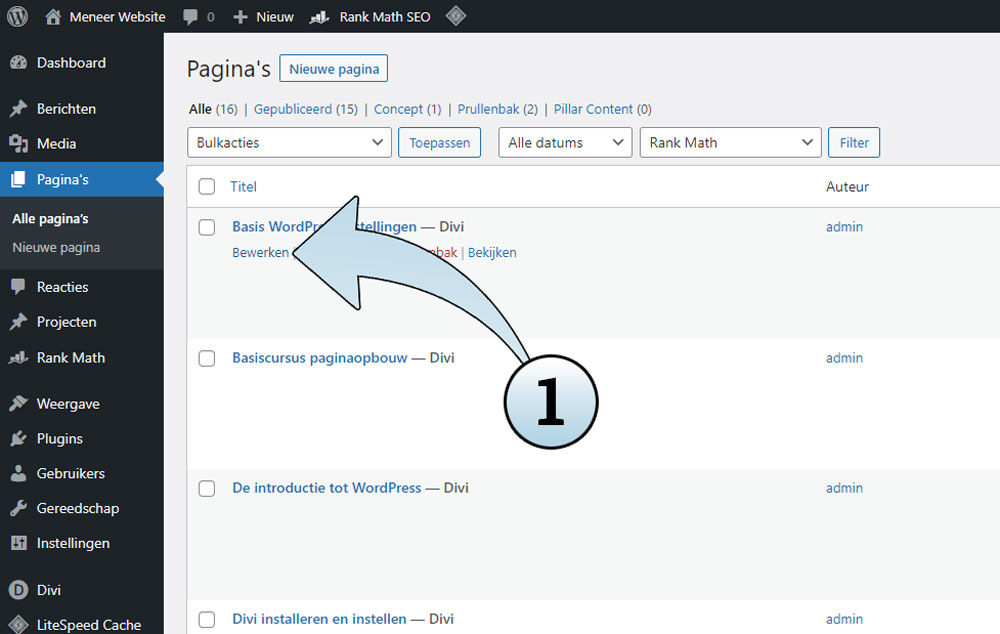Sort pages by clicking Titel column header
The height and width of the screenshot is (634, 1000).
pyautogui.click(x=244, y=187)
